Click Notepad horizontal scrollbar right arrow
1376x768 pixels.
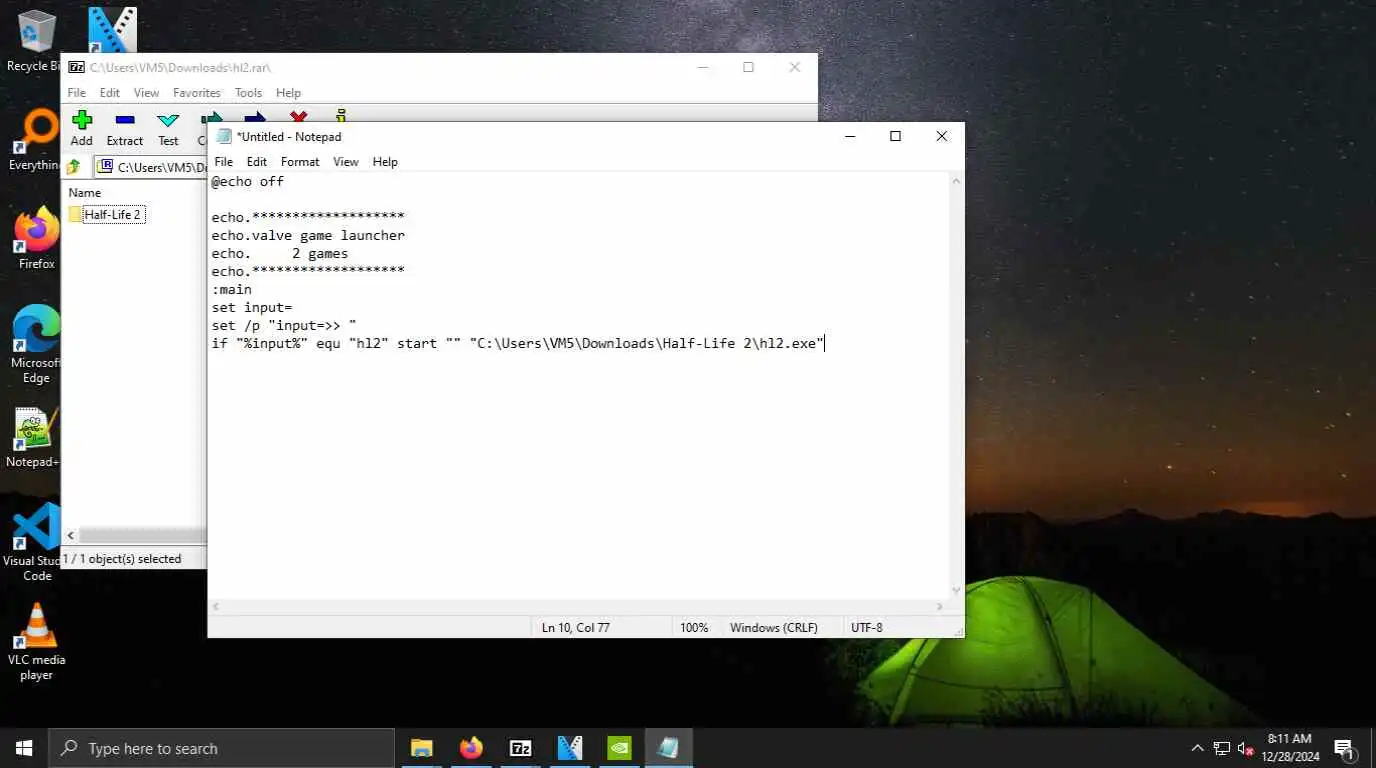coord(939,607)
